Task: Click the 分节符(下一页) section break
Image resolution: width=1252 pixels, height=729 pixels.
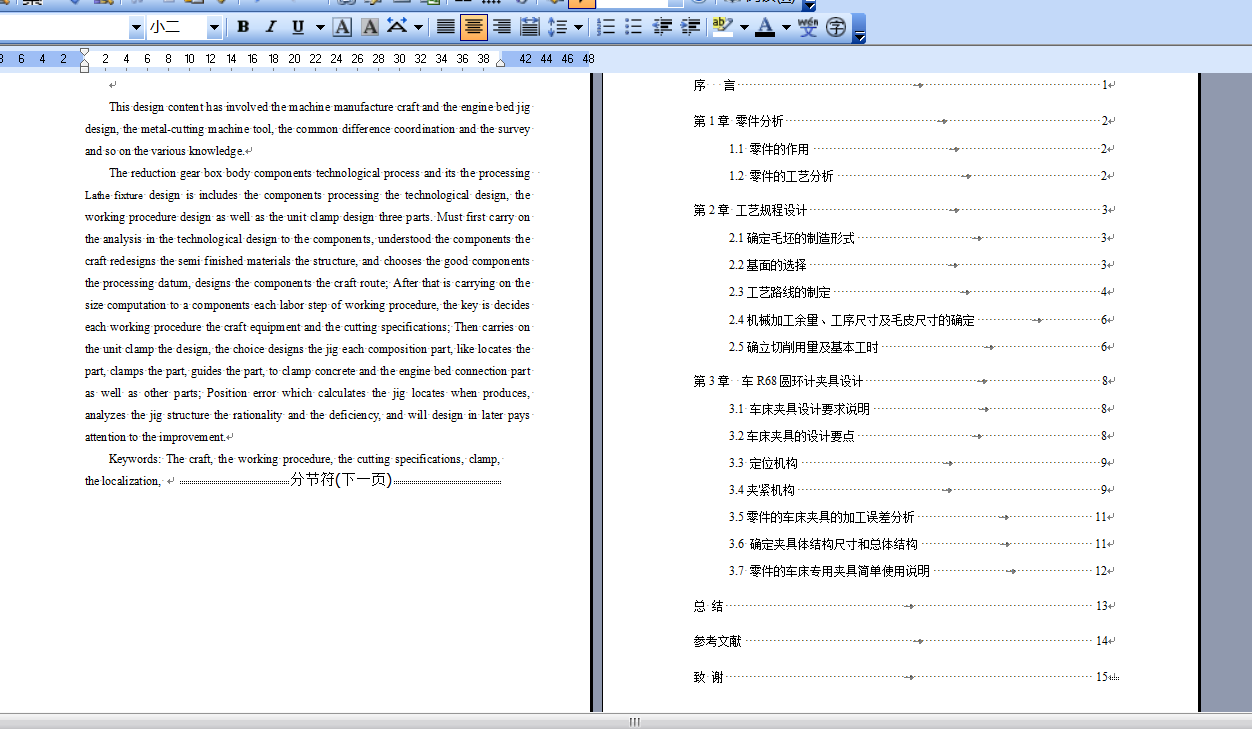Action: [340, 480]
